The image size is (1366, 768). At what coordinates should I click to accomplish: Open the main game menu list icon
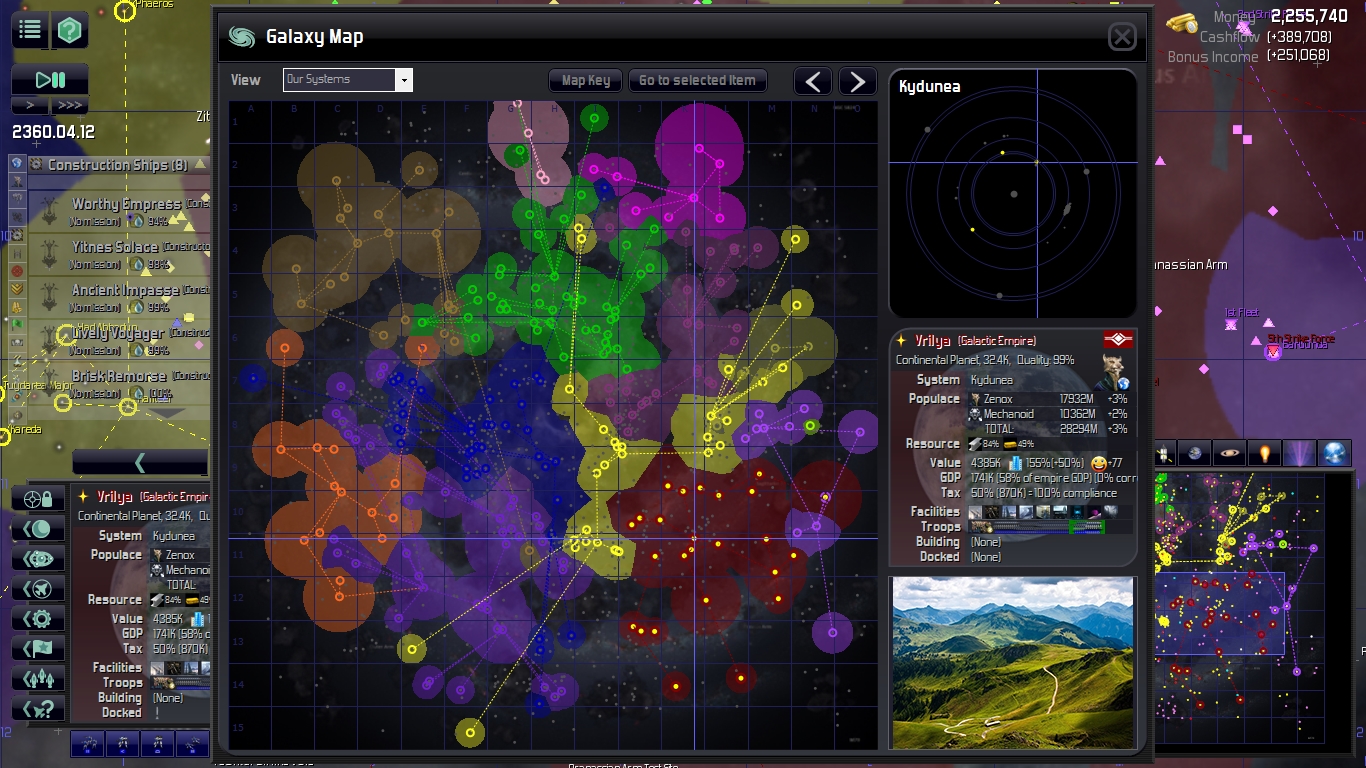(30, 30)
